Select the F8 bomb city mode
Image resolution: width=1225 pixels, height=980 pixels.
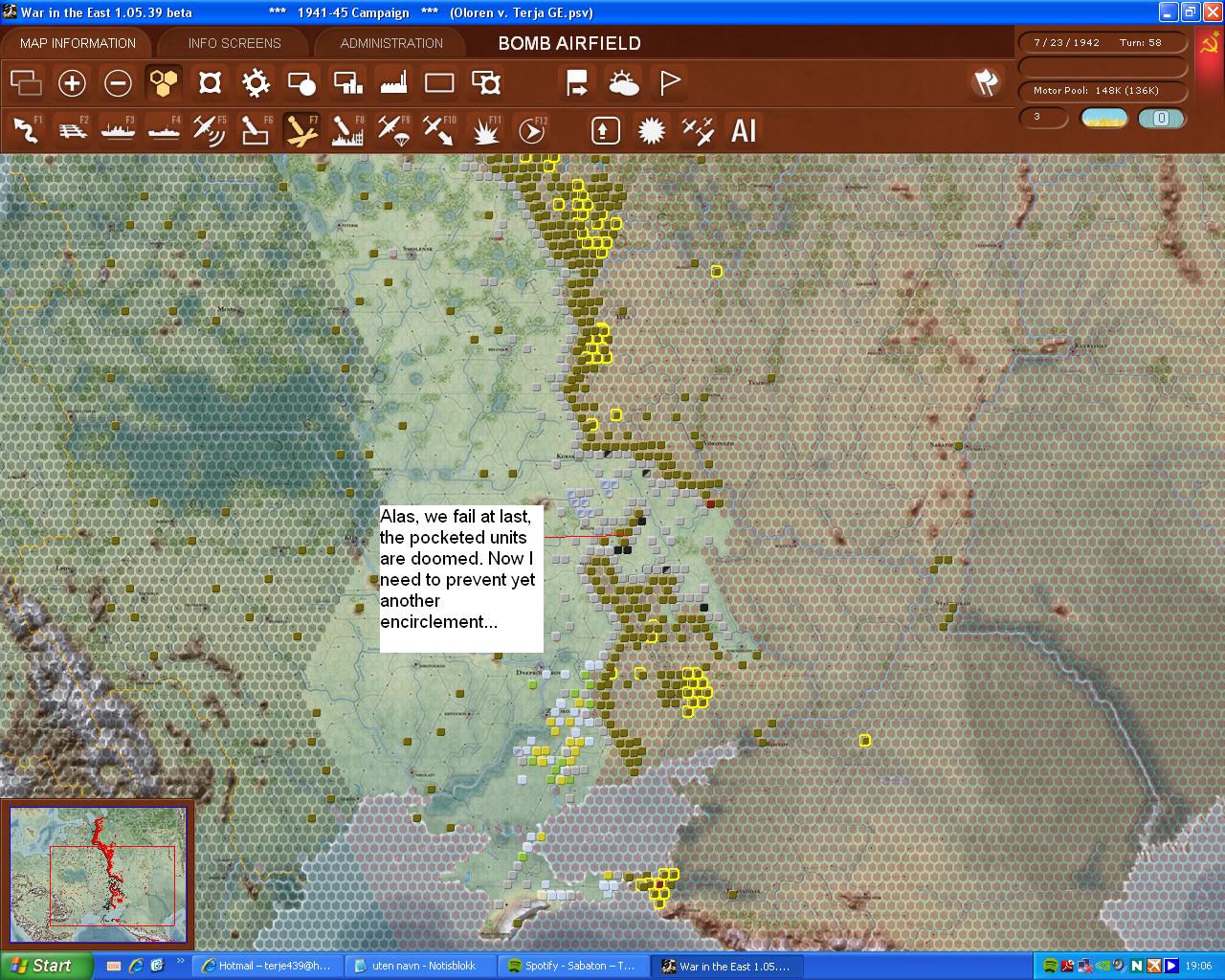(347, 129)
